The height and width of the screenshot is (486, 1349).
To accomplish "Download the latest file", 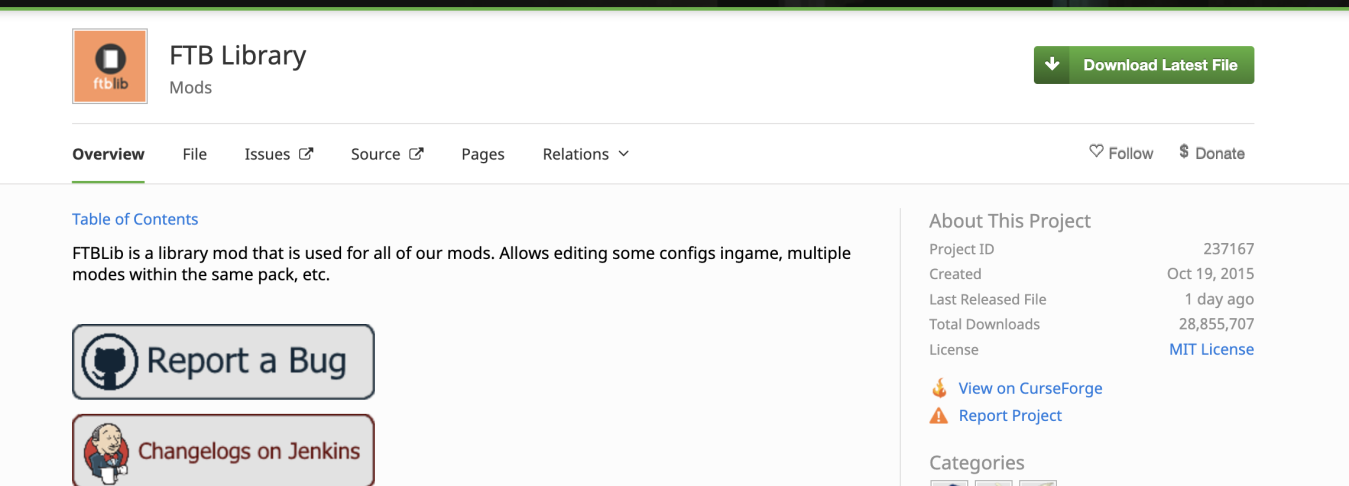I will (x=1144, y=65).
